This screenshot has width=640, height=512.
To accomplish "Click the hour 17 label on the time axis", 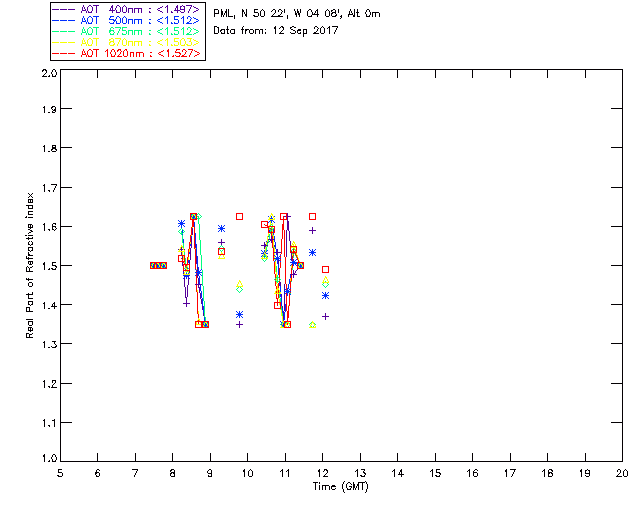I will tap(510, 474).
